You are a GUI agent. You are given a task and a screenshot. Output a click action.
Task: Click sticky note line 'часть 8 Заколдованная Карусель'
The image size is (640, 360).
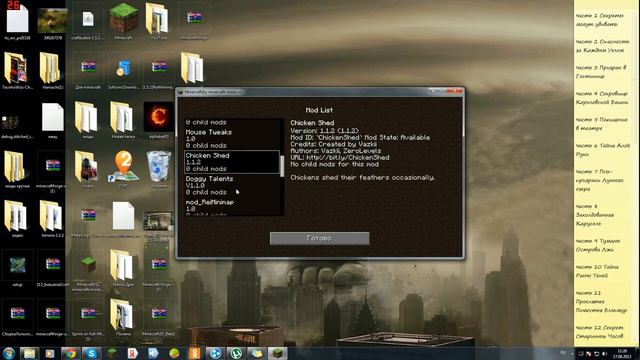pyautogui.click(x=595, y=215)
